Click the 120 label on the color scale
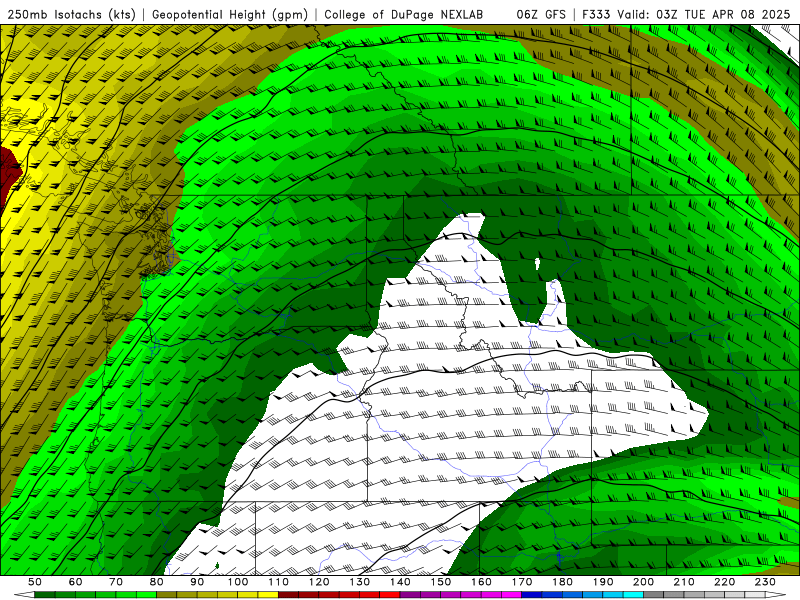The image size is (800, 600). tap(319, 582)
